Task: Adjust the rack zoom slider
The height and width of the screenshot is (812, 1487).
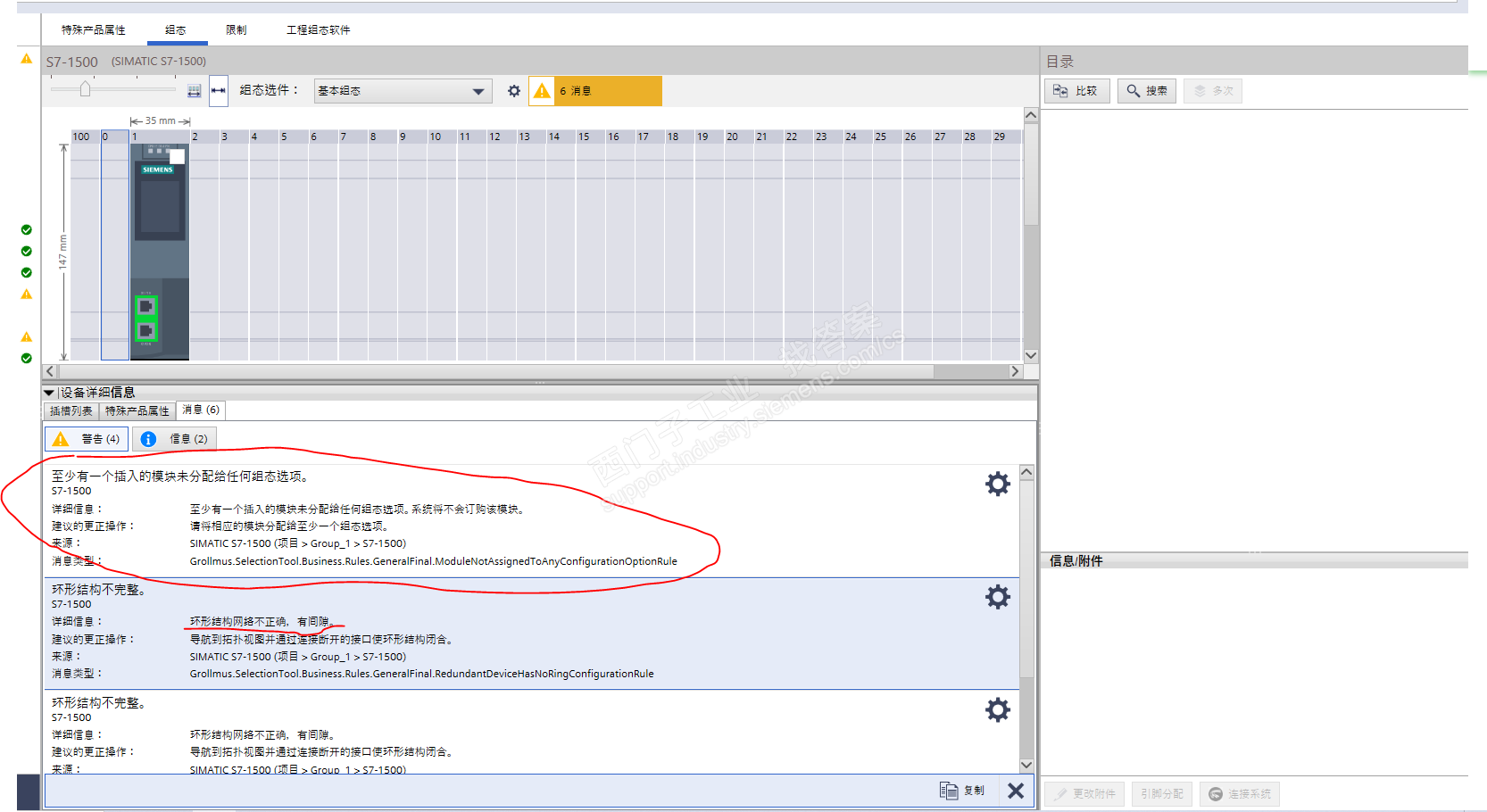Action: point(86,88)
